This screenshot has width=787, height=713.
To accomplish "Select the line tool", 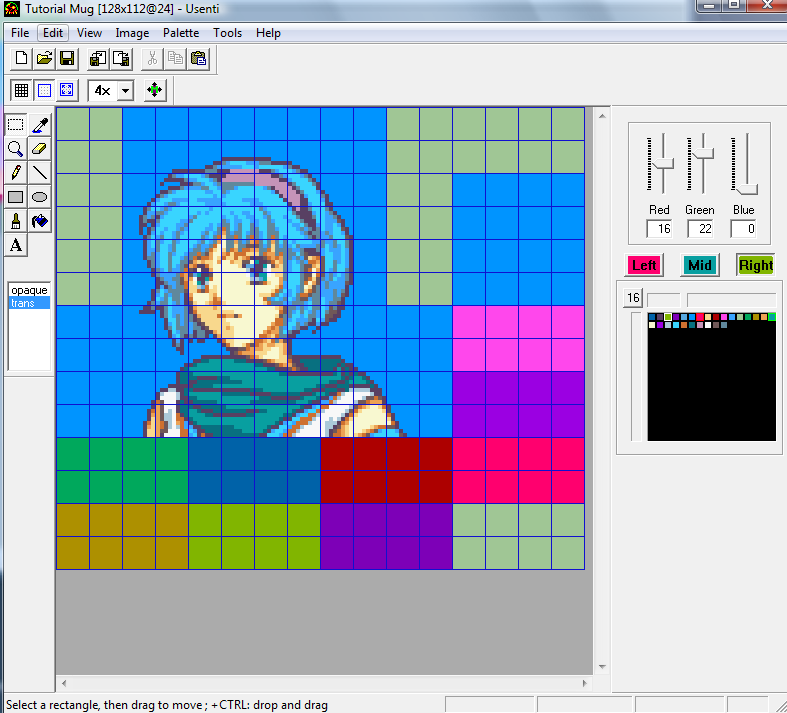I will tap(40, 173).
